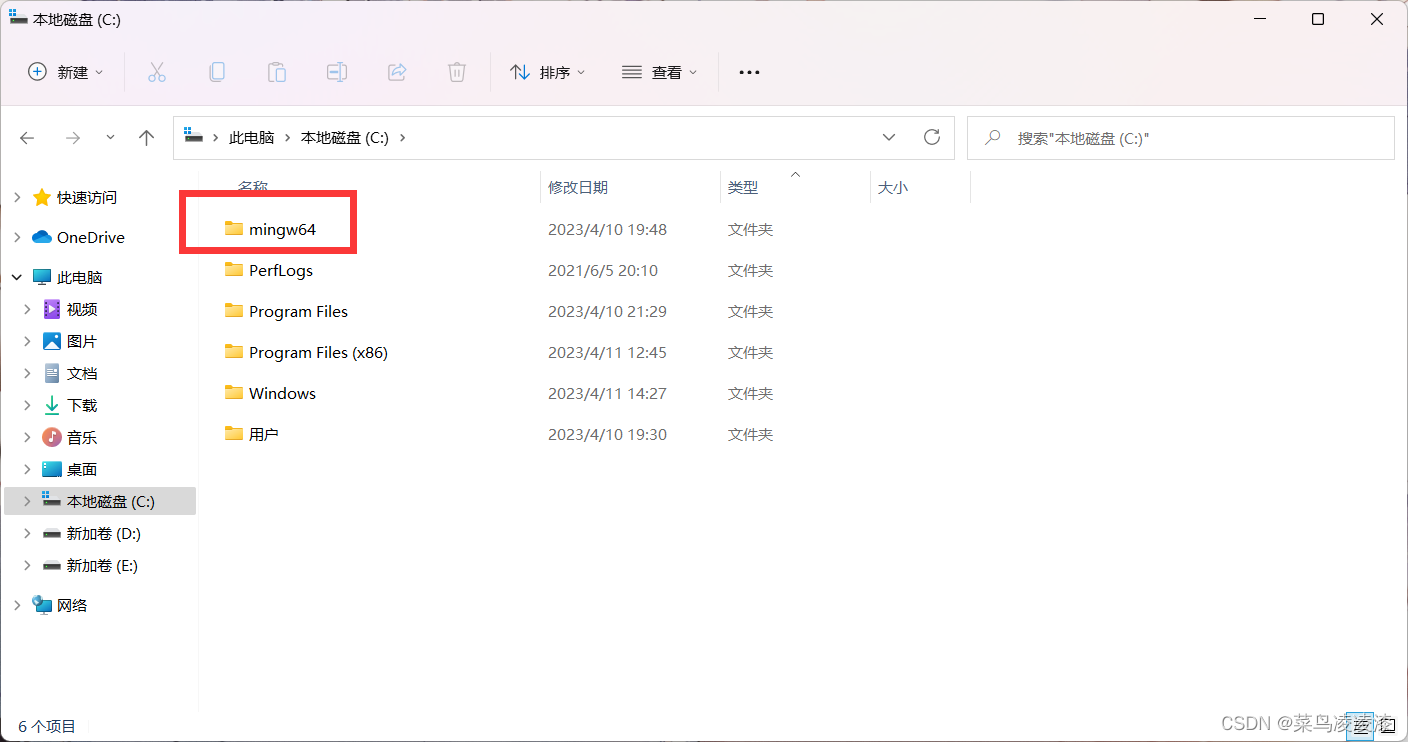1408x742 pixels.
Task: Go back with the left arrow
Action: 27,138
